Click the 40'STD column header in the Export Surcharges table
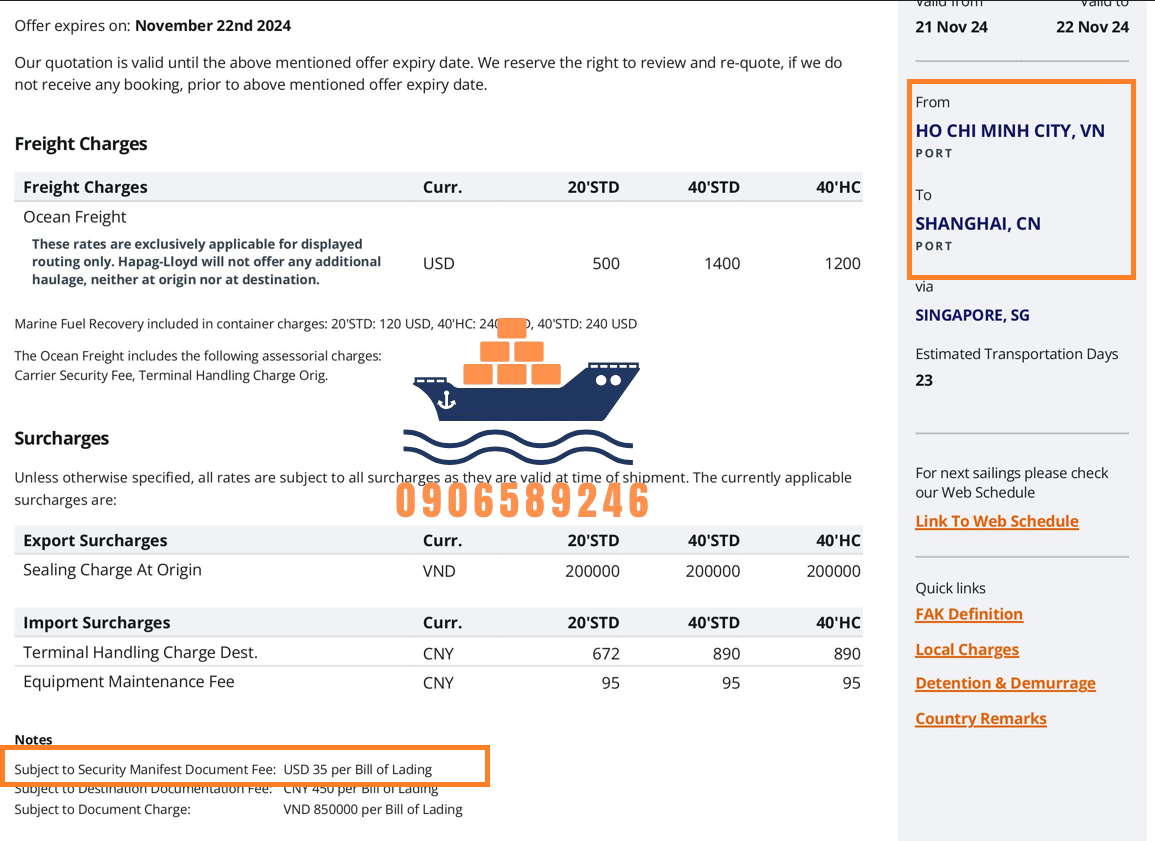 click(x=714, y=541)
